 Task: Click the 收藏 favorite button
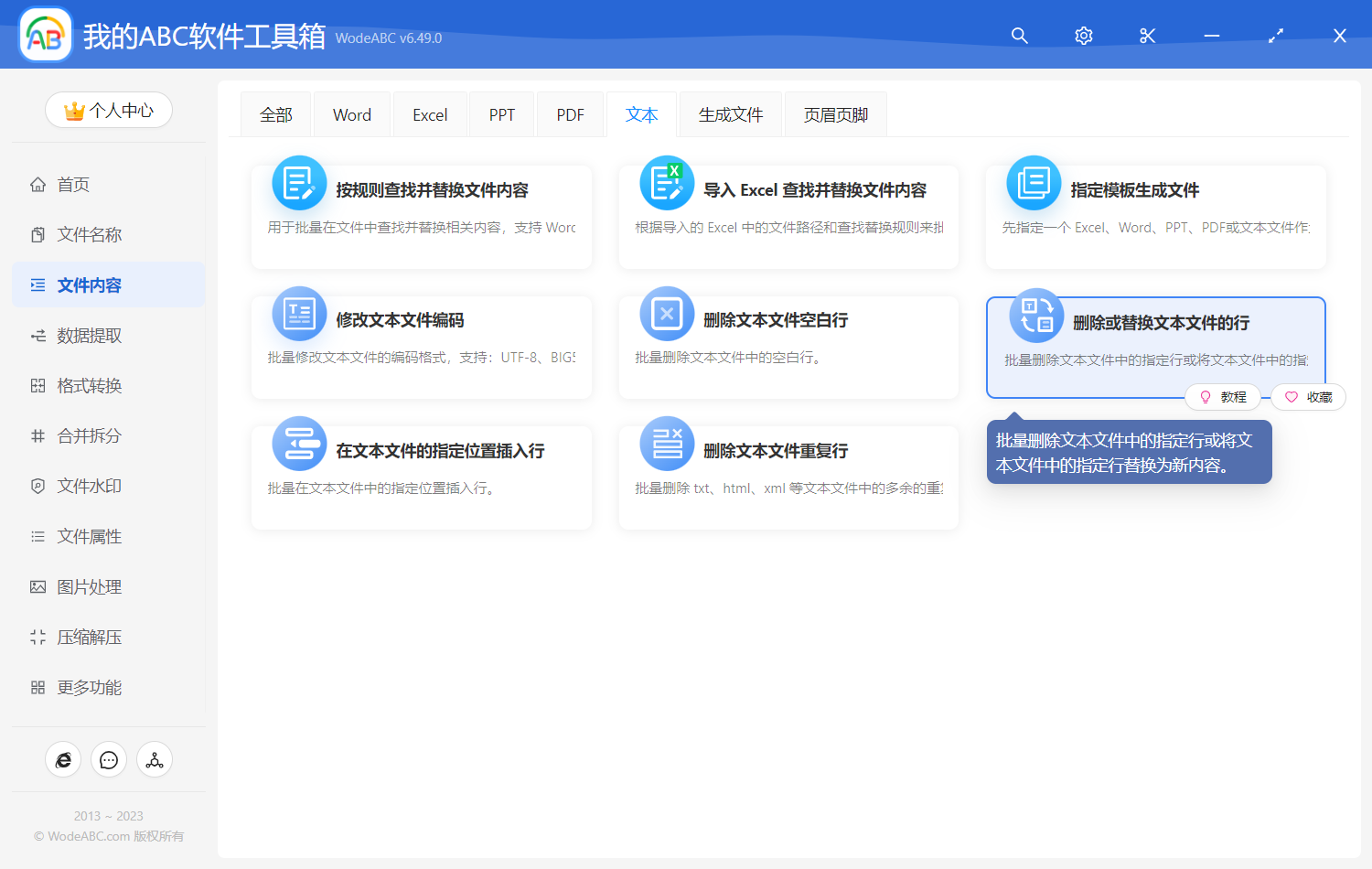(1309, 397)
